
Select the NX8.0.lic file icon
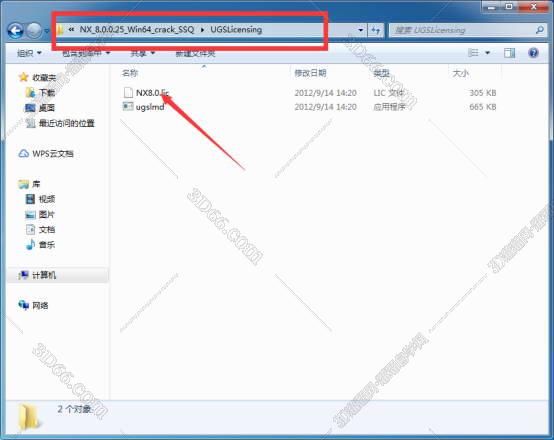pyautogui.click(x=128, y=93)
